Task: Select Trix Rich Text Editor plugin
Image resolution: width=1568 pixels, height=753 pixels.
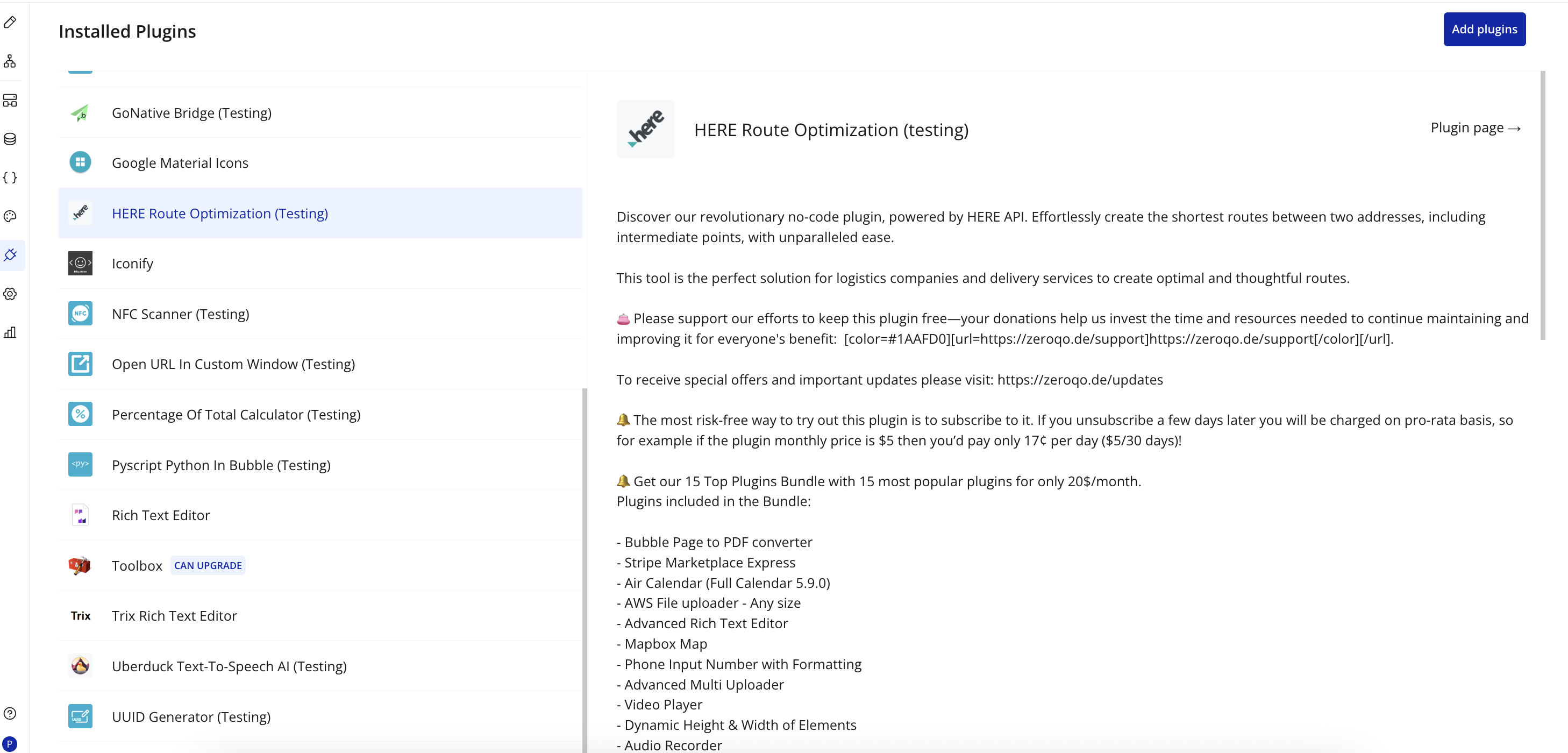Action: [x=174, y=616]
